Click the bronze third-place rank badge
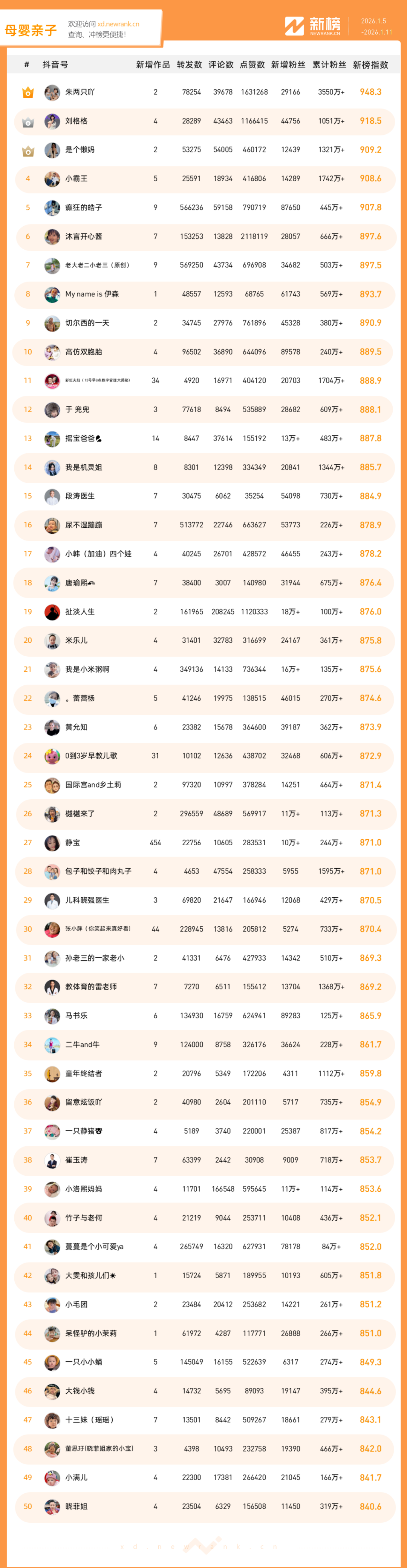The height and width of the screenshot is (1568, 407). 28,151
